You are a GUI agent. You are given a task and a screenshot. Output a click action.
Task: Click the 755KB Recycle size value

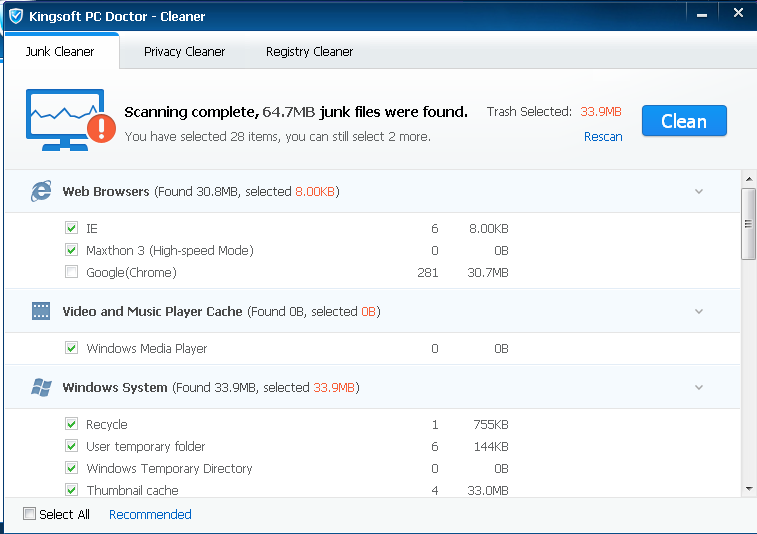491,424
